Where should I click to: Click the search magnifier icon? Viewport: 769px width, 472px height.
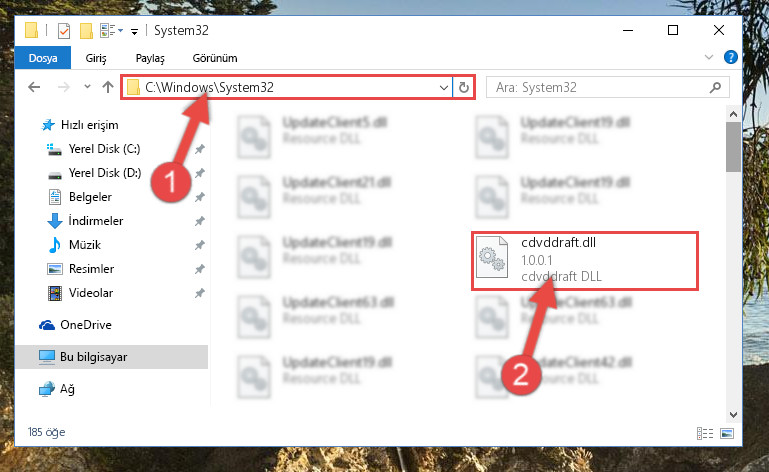[x=715, y=88]
